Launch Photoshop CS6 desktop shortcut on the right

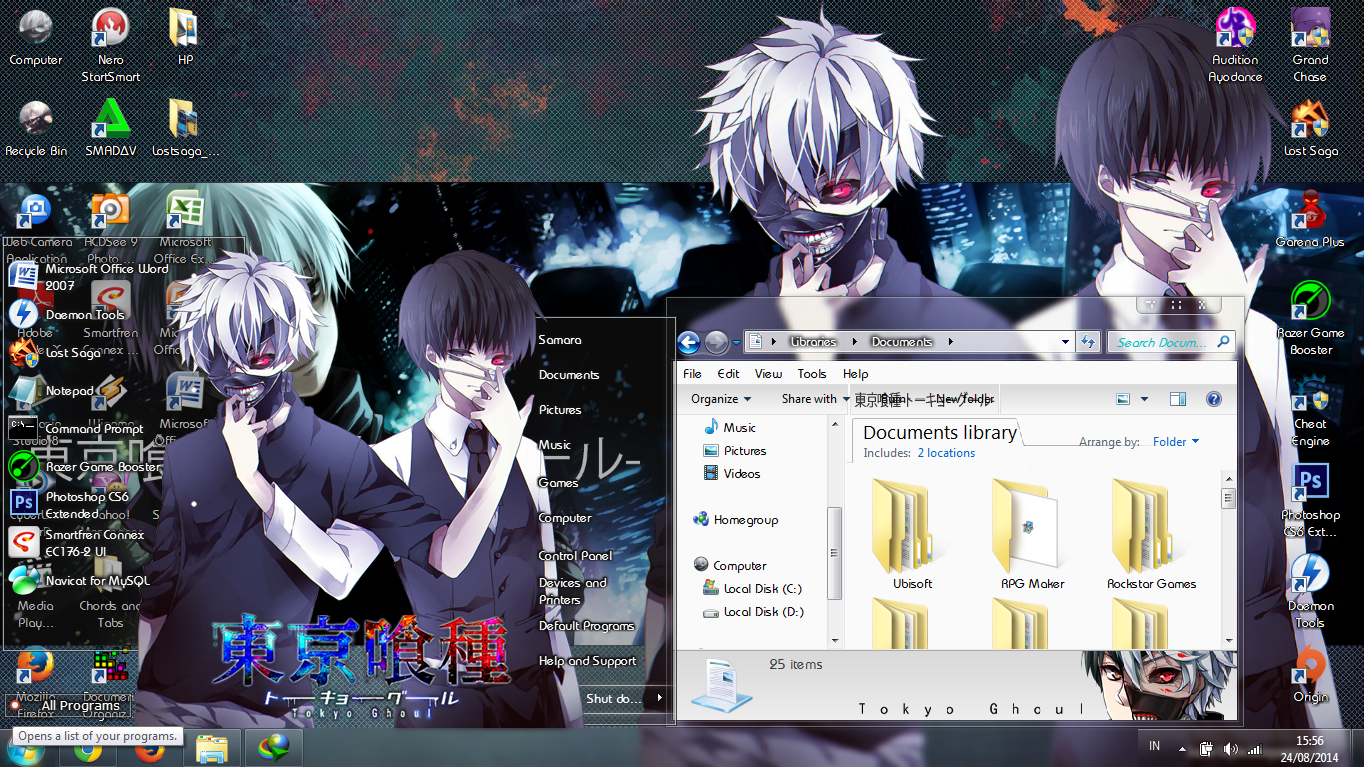point(1310,500)
